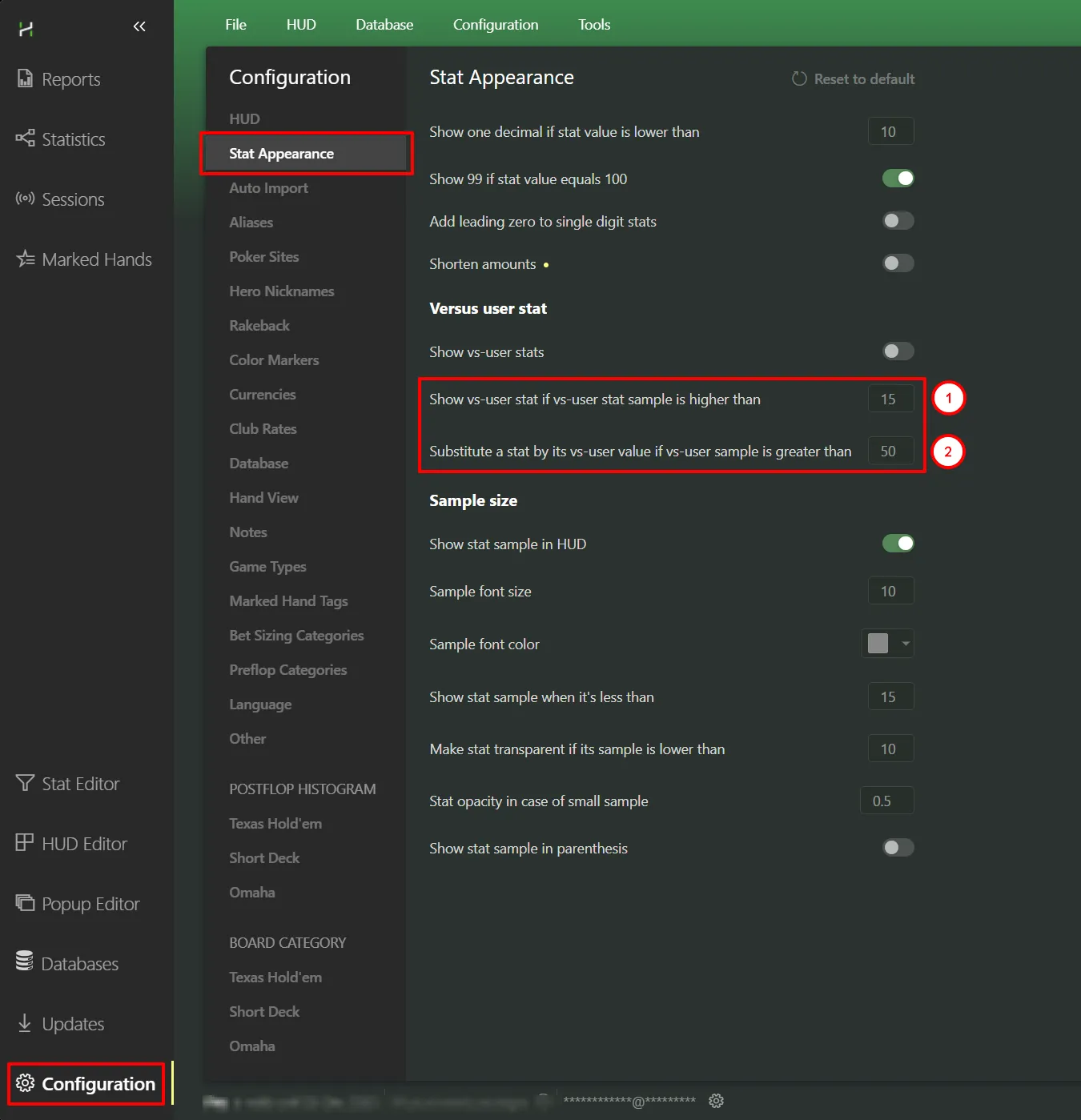Enable Show vs-user stats toggle
The image size is (1081, 1120).
(898, 351)
